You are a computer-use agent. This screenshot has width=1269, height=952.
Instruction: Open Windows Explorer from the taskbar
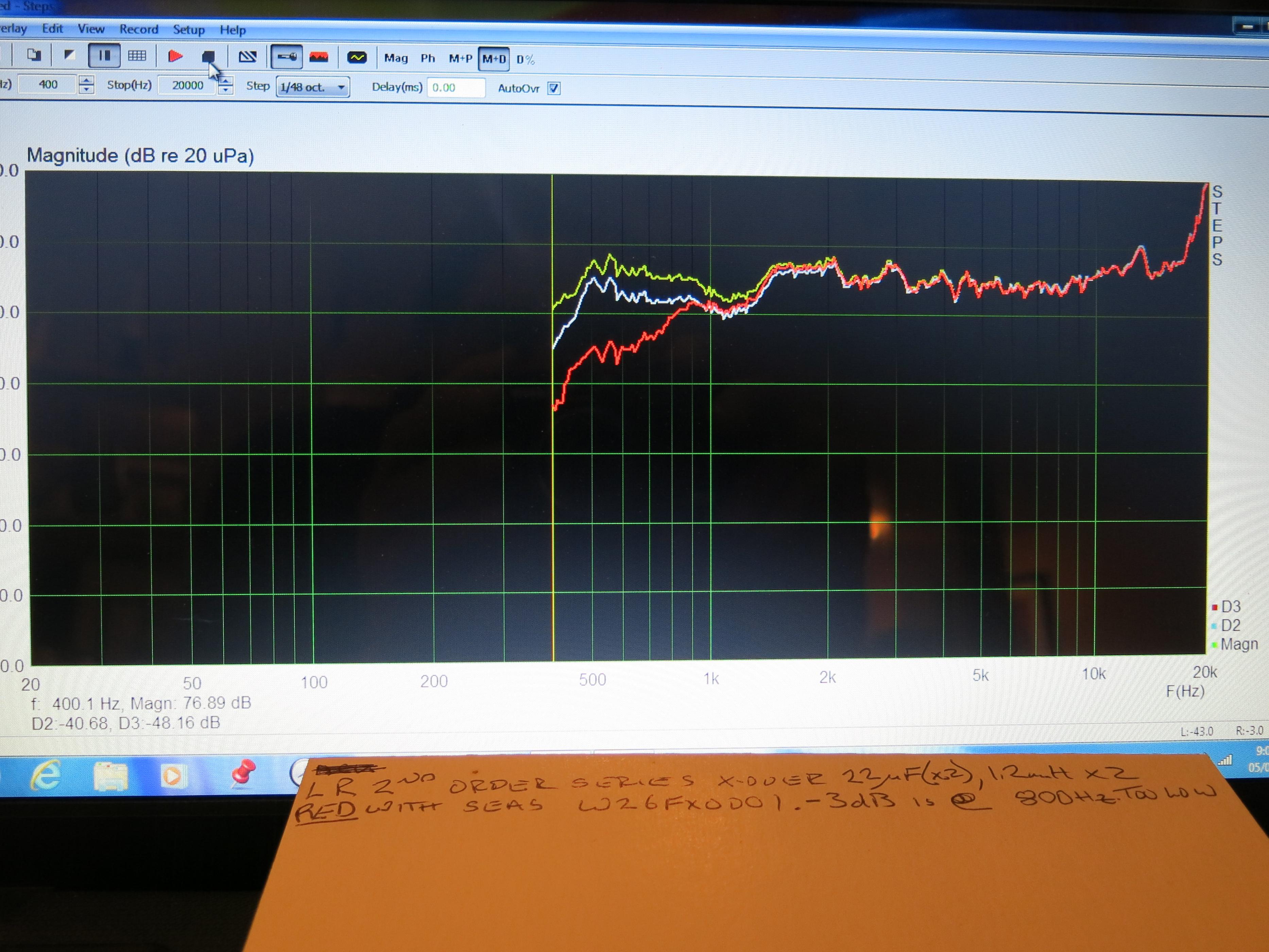point(110,776)
